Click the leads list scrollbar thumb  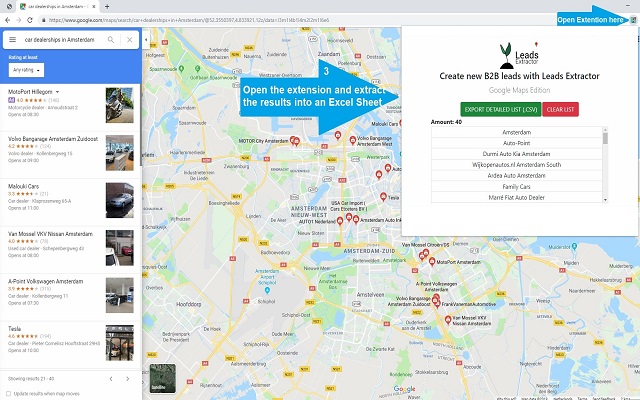click(x=605, y=138)
